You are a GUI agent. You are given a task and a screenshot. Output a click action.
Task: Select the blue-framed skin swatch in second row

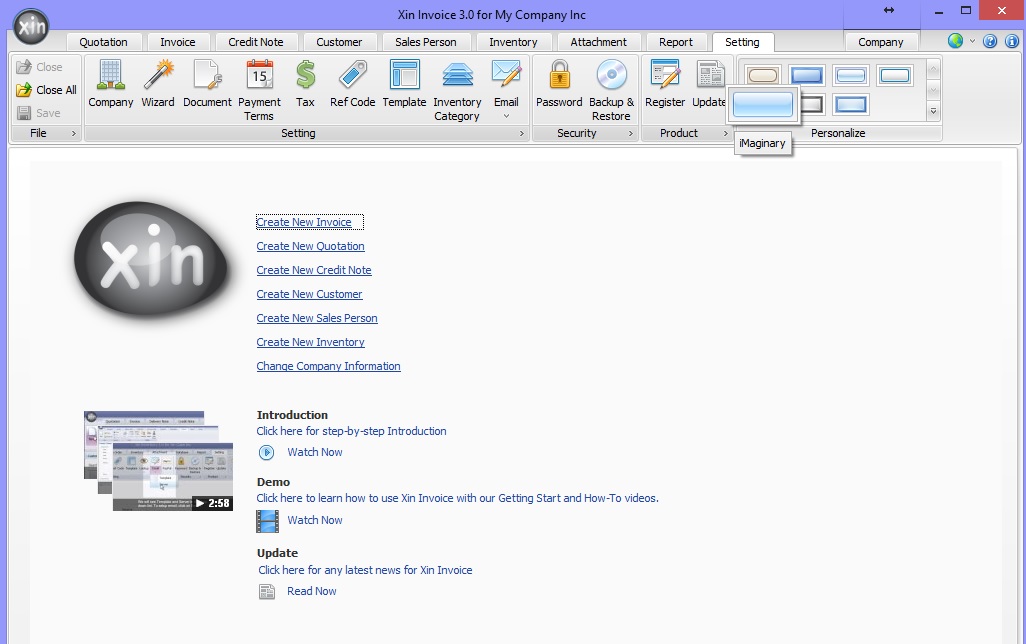851,105
